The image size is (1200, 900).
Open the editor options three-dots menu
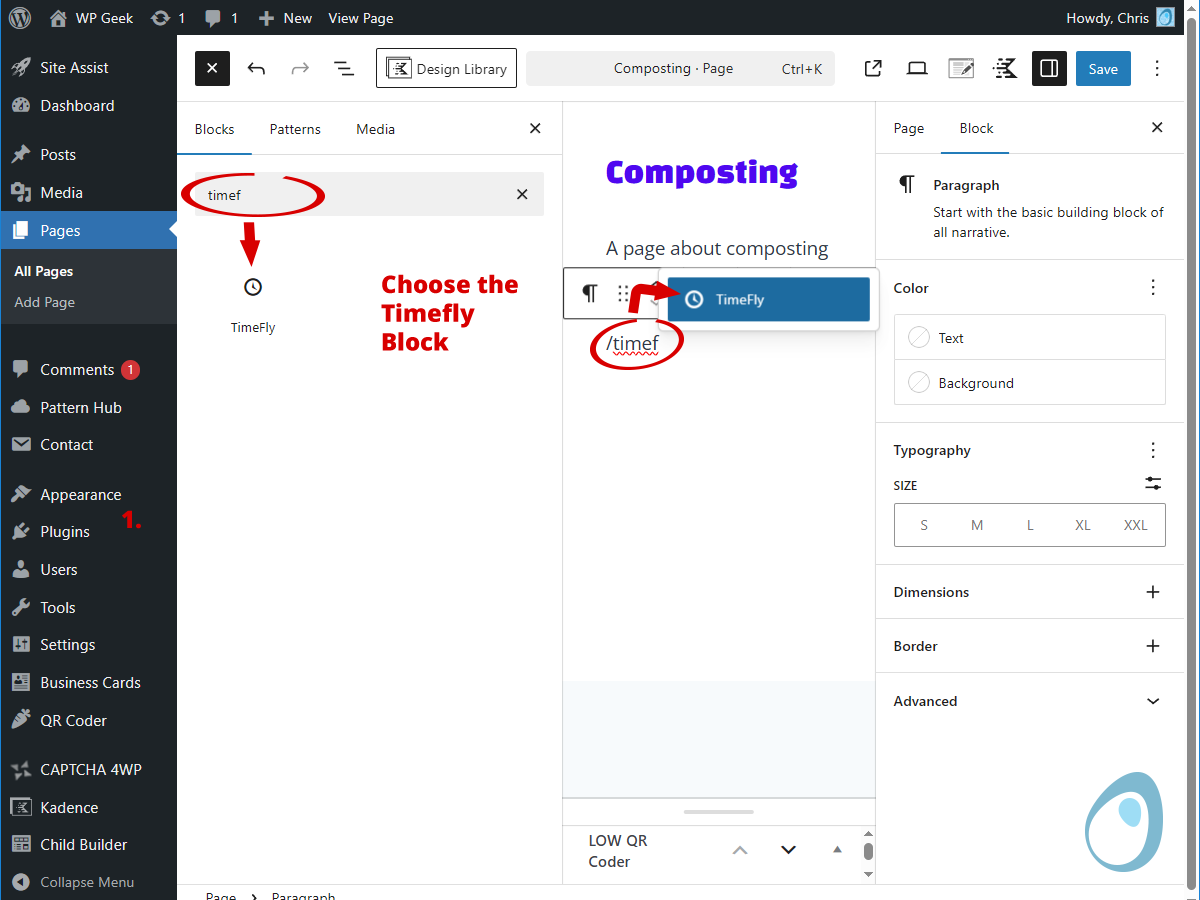[x=1157, y=68]
